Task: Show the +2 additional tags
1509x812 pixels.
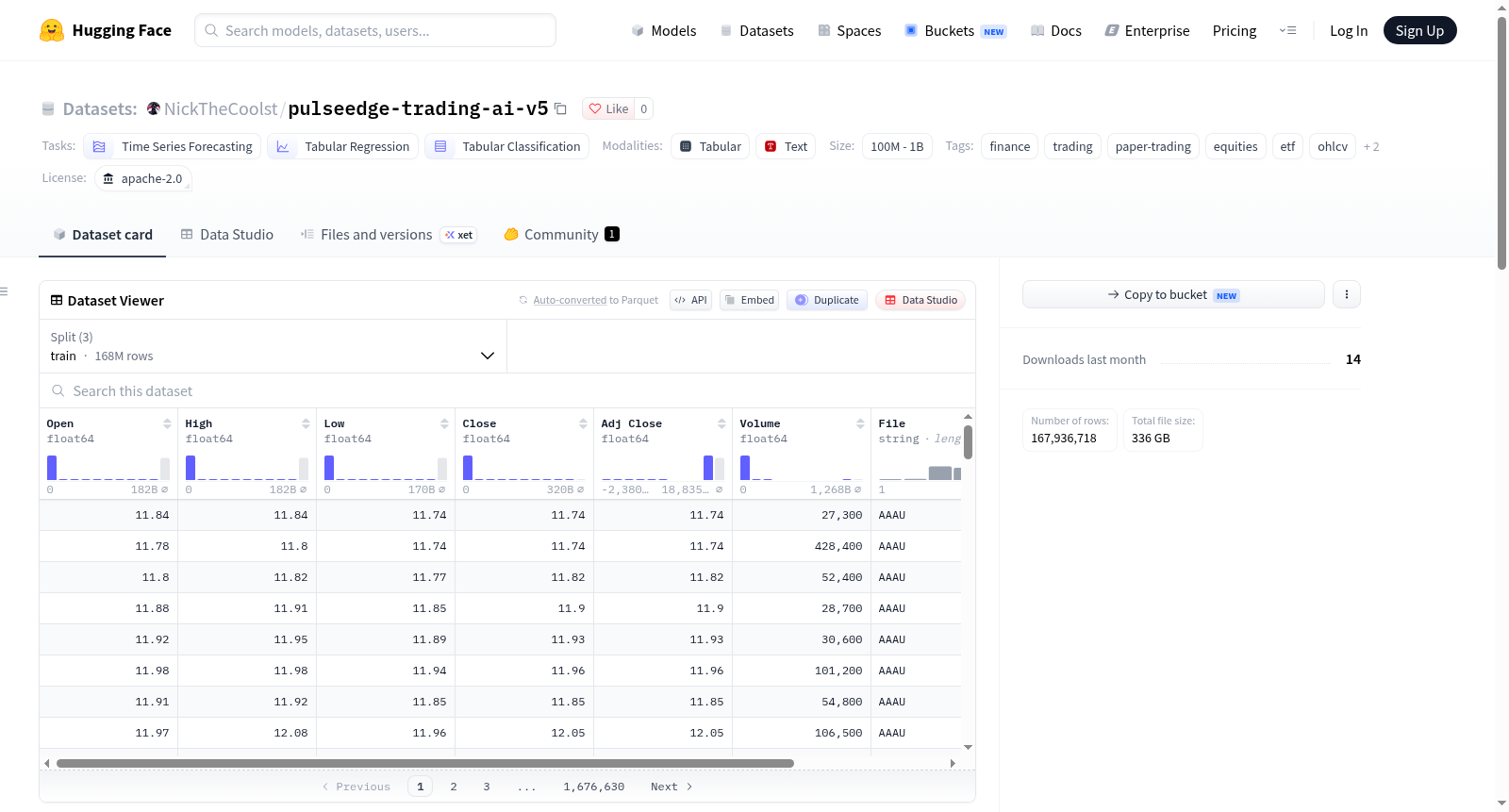Action: (1371, 146)
